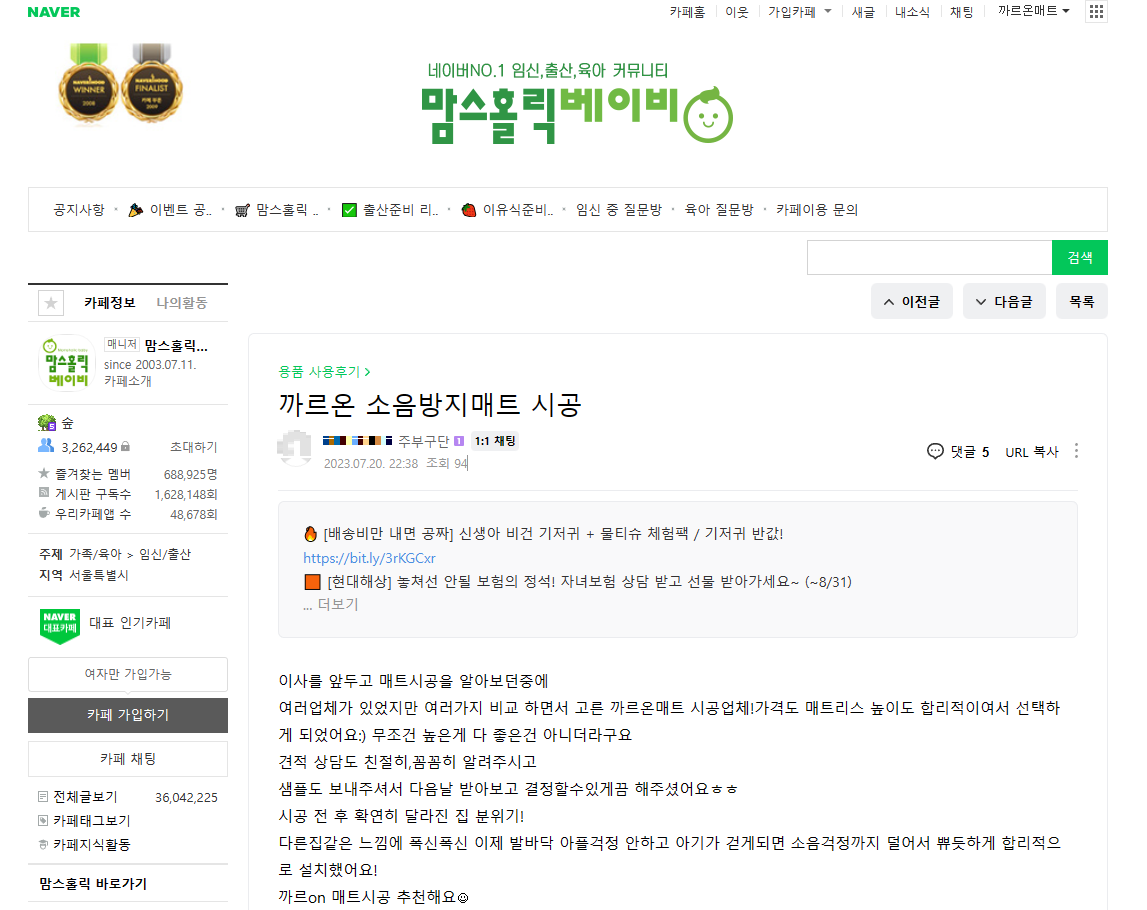Click the 카페 가입하기 button

coord(128,715)
